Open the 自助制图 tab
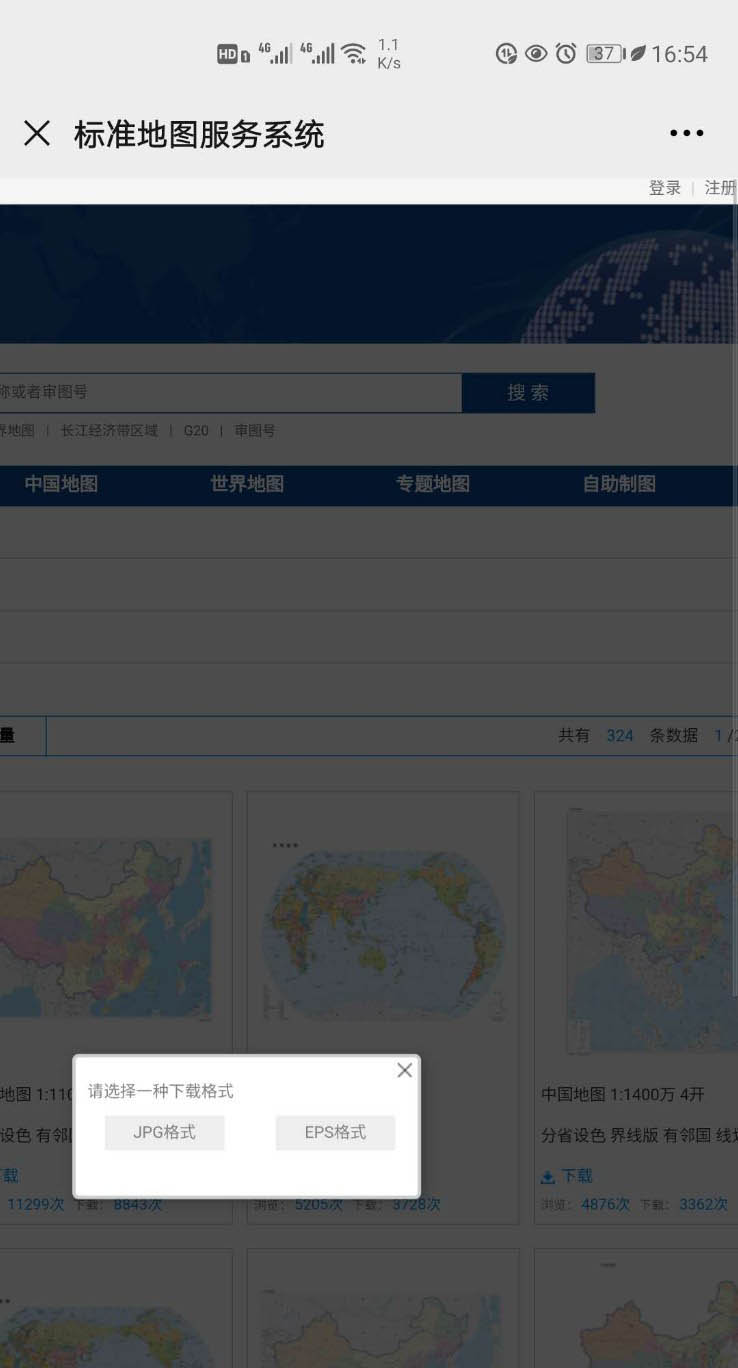The image size is (738, 1368). [x=619, y=484]
